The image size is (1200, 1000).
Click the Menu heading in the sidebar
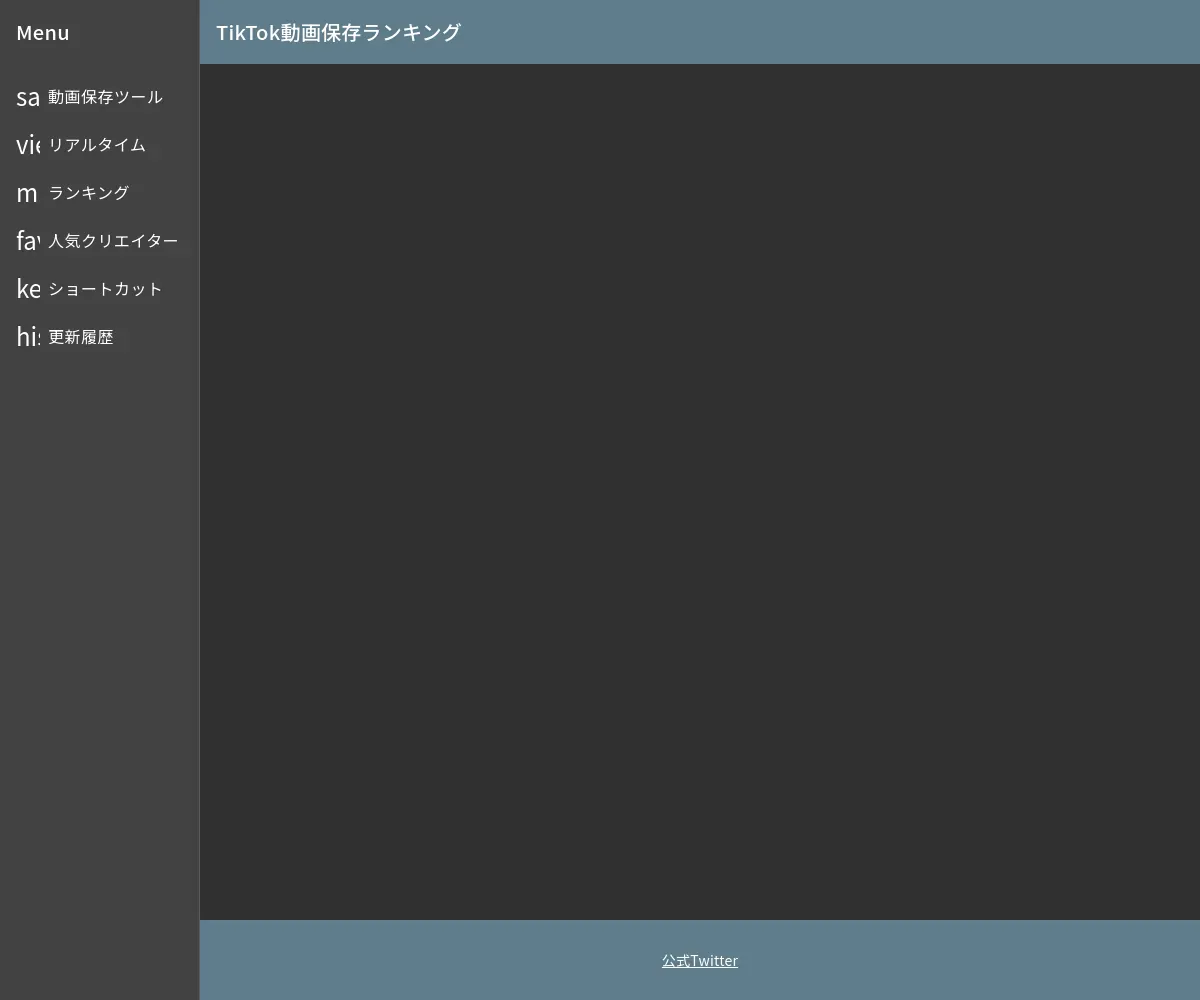click(43, 32)
